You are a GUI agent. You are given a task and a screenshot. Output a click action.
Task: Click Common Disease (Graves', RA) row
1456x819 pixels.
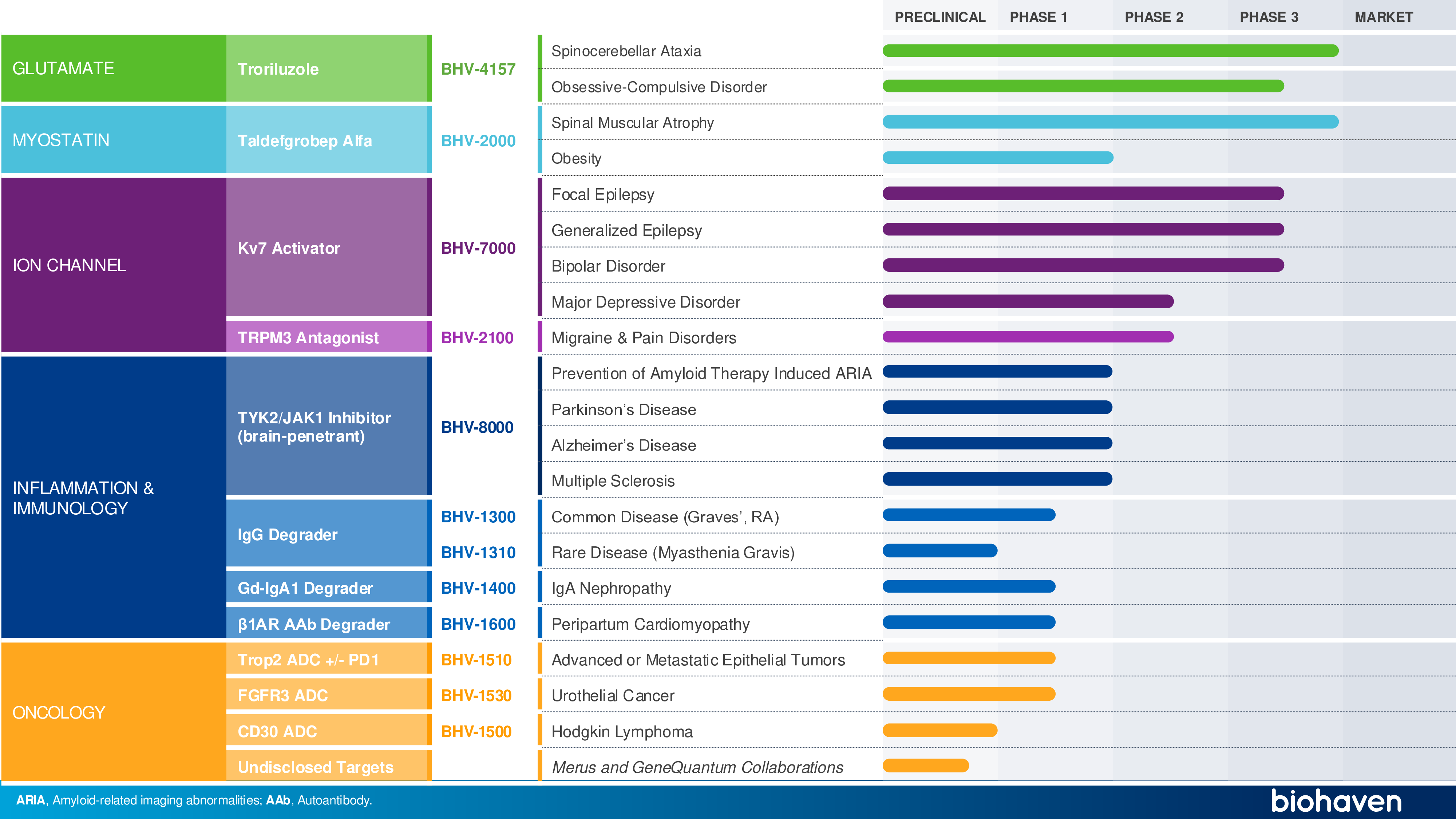pyautogui.click(x=665, y=517)
